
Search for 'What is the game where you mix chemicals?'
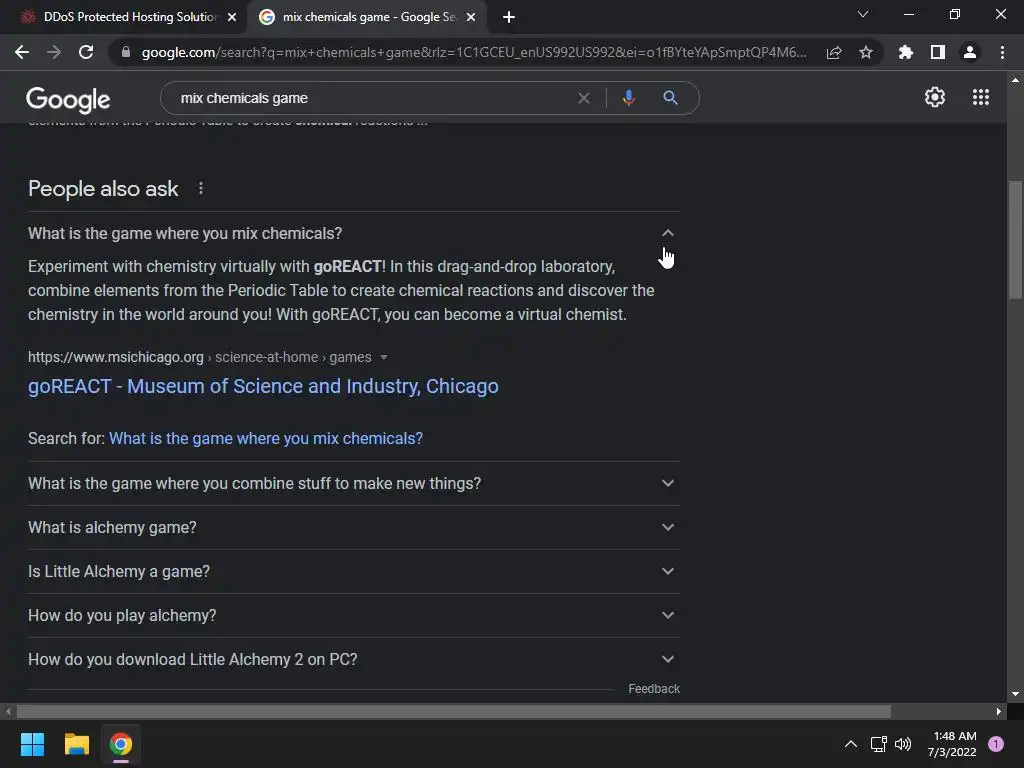[266, 438]
